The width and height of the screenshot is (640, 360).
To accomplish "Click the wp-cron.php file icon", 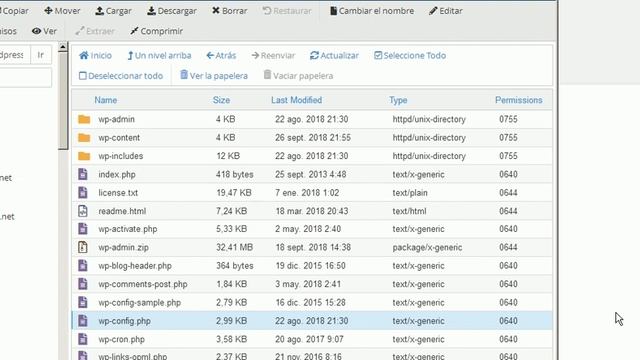I will point(83,339).
